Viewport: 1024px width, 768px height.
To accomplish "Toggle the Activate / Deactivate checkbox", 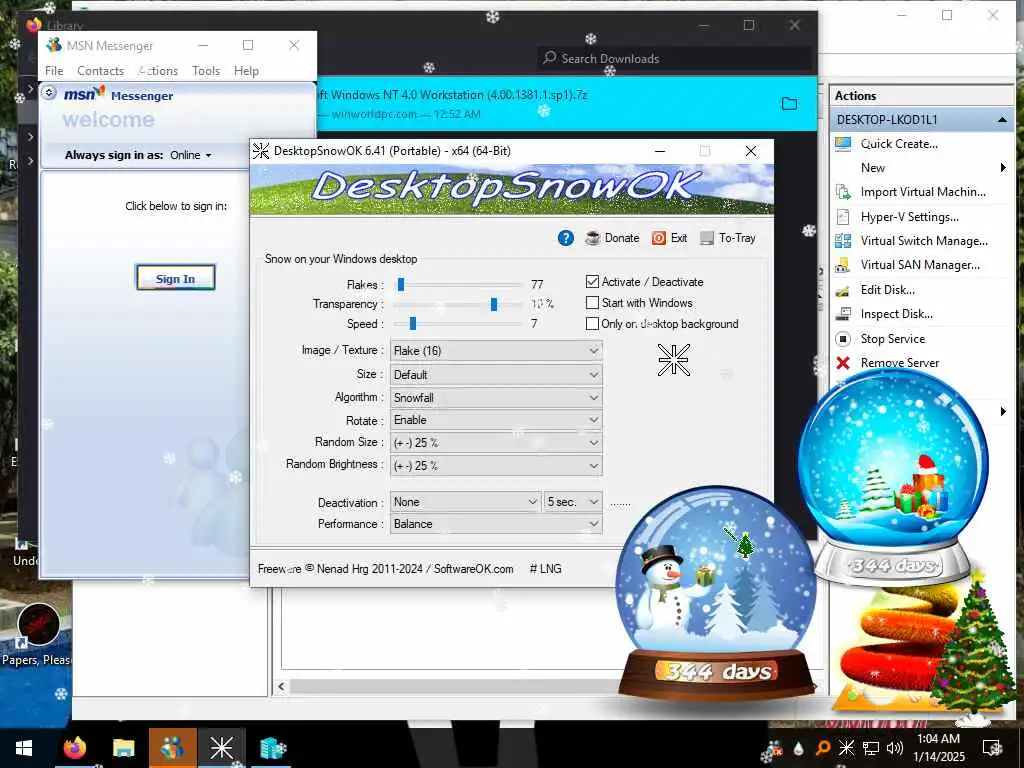I will [x=592, y=282].
